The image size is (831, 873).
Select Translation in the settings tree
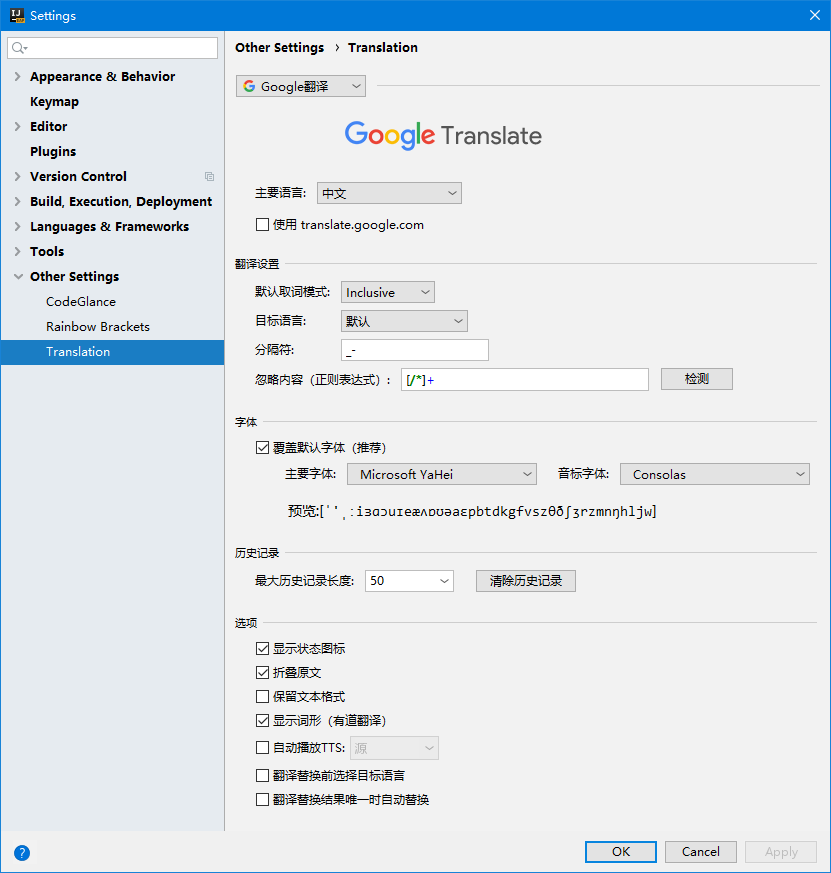pyautogui.click(x=112, y=352)
